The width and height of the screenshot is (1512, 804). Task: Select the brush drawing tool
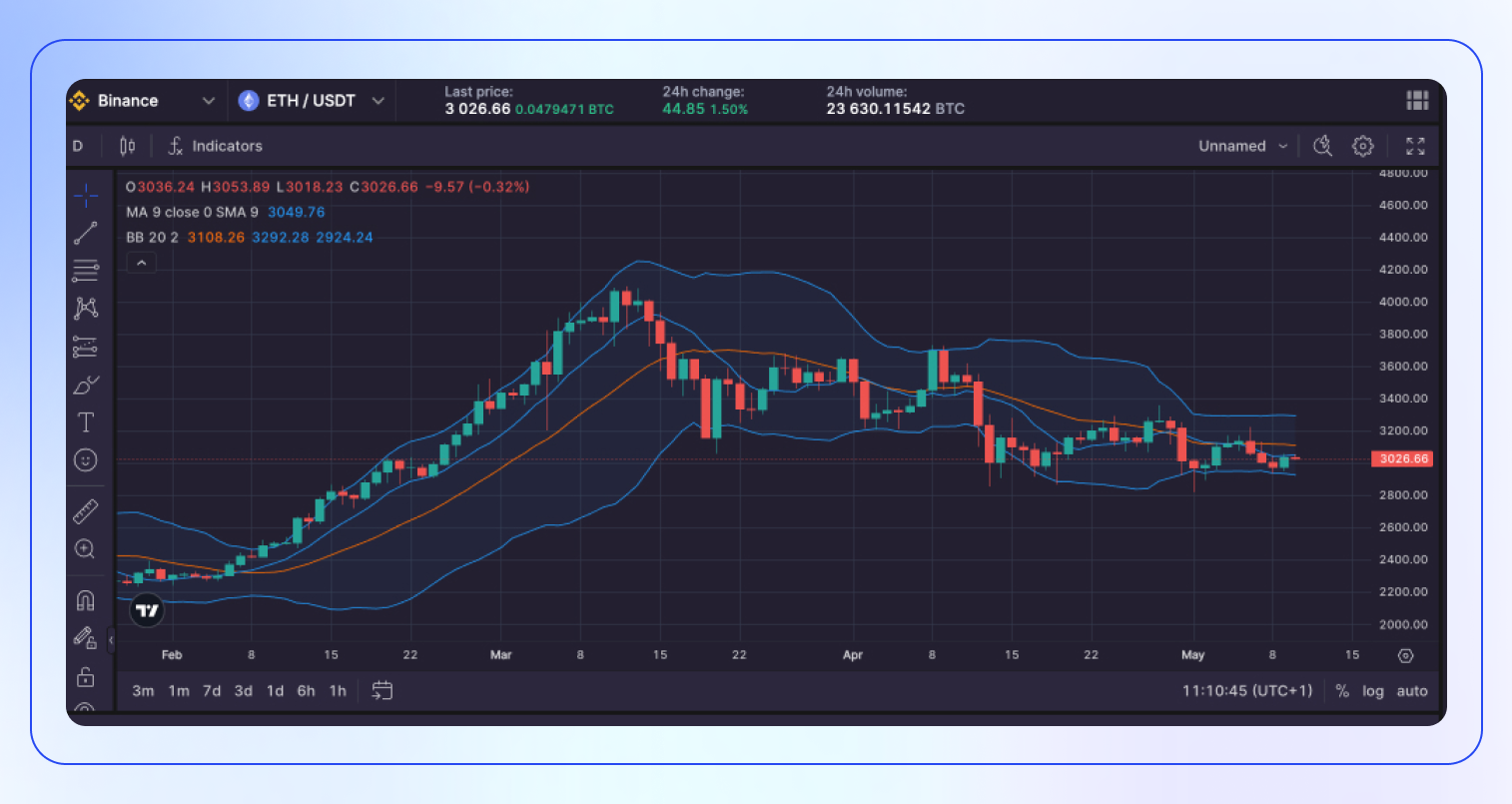coord(86,385)
